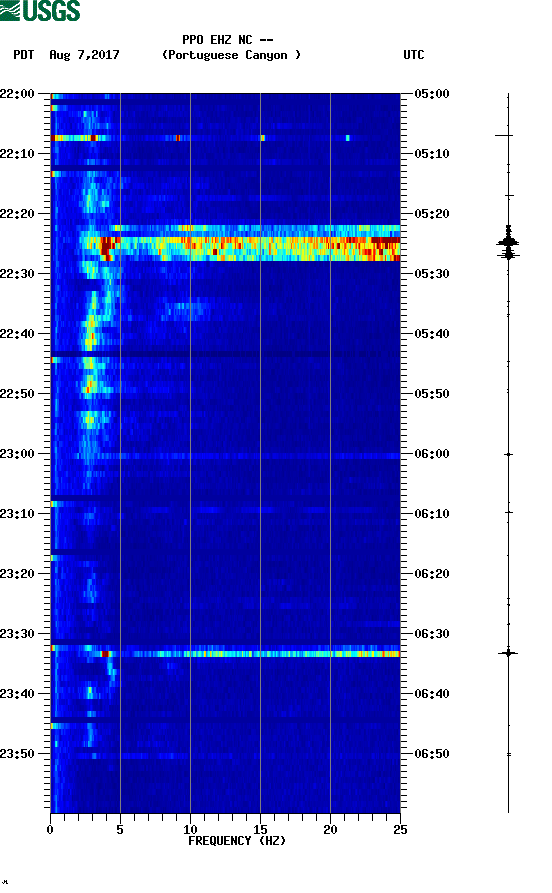The width and height of the screenshot is (552, 893).
Task: Click the 15 Hz frequency tick label
Action: pos(260,830)
